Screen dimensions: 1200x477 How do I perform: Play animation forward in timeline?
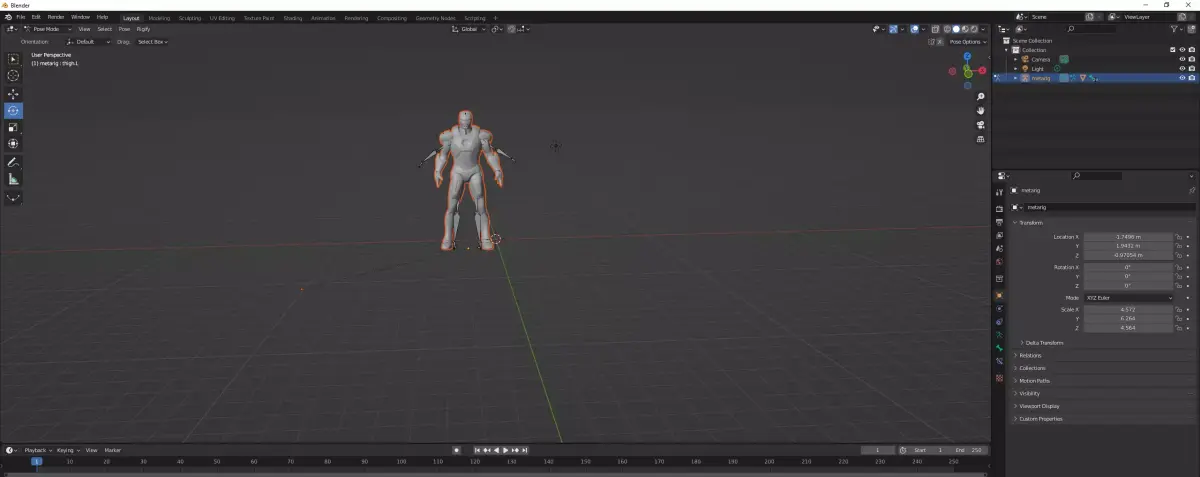506,450
